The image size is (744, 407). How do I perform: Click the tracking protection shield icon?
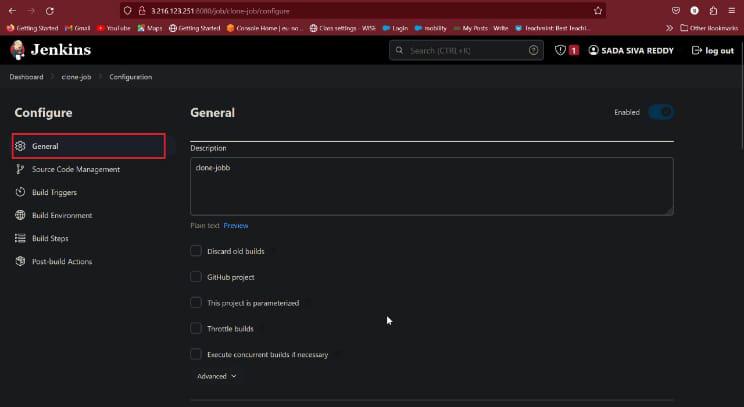(127, 10)
